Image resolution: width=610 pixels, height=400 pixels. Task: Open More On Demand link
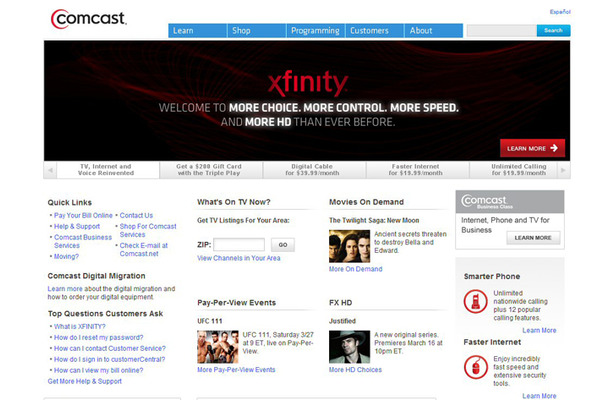tap(356, 269)
